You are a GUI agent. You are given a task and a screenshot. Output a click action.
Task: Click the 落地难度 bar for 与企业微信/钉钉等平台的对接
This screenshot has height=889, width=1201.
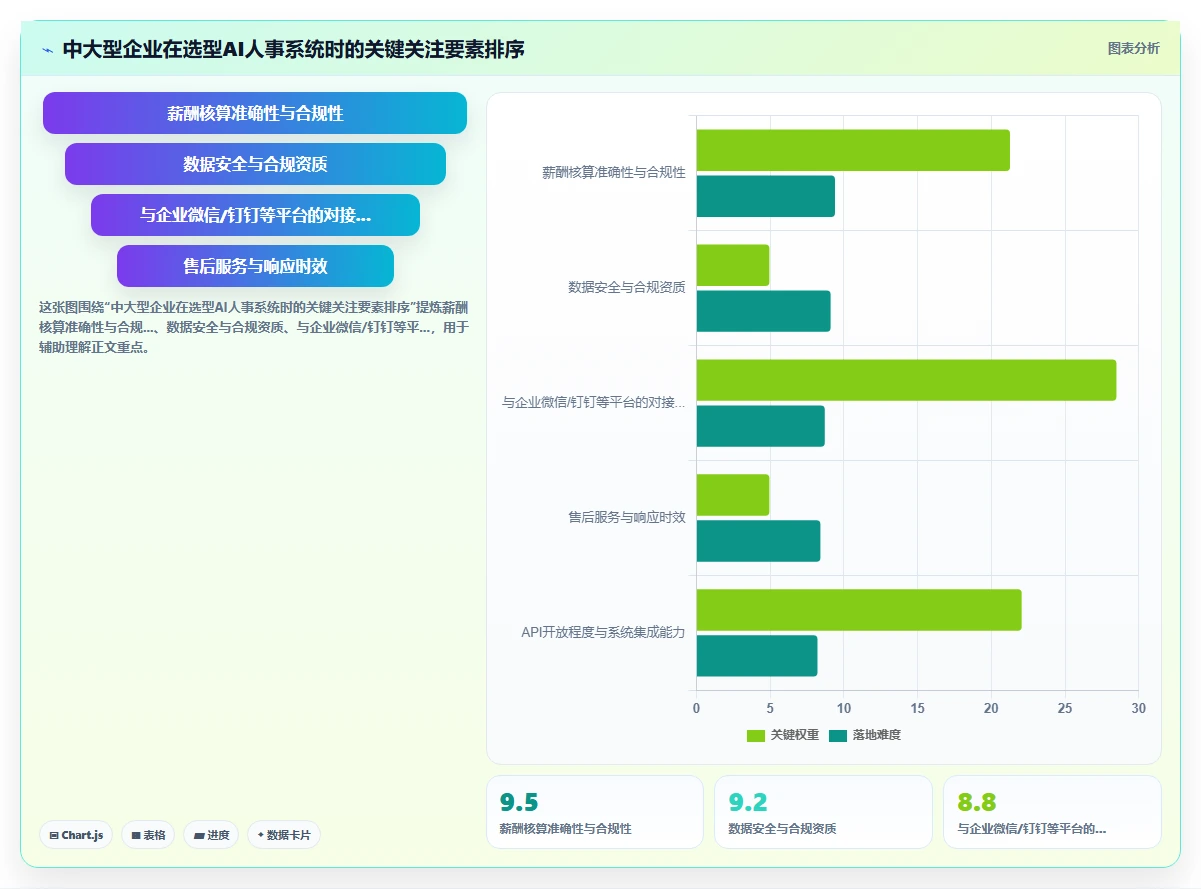tap(761, 426)
